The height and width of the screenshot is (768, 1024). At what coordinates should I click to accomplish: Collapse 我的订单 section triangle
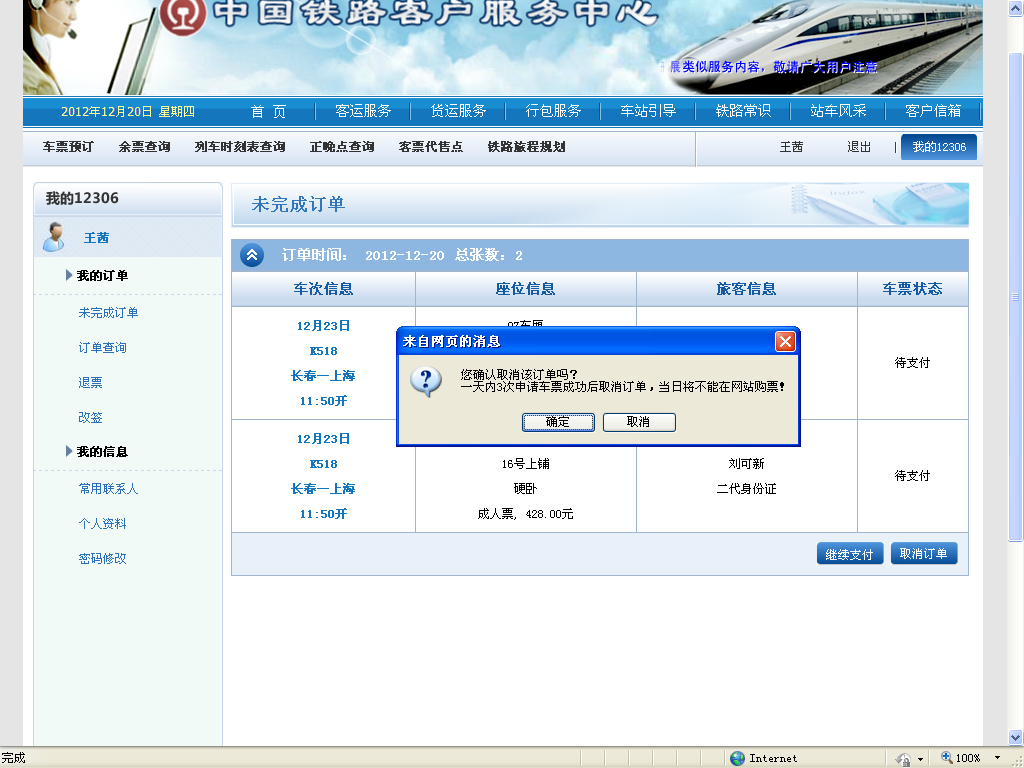tap(69, 276)
